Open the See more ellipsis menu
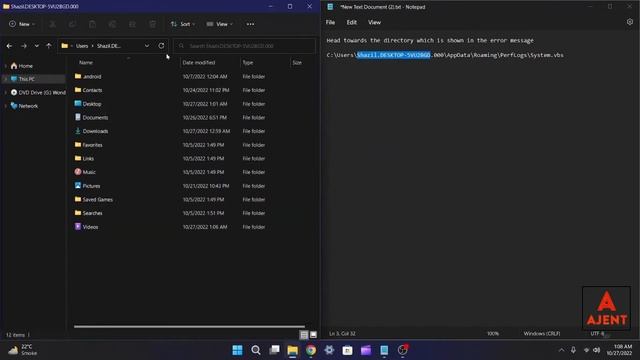Screen dimensions: 640x360 250,24
